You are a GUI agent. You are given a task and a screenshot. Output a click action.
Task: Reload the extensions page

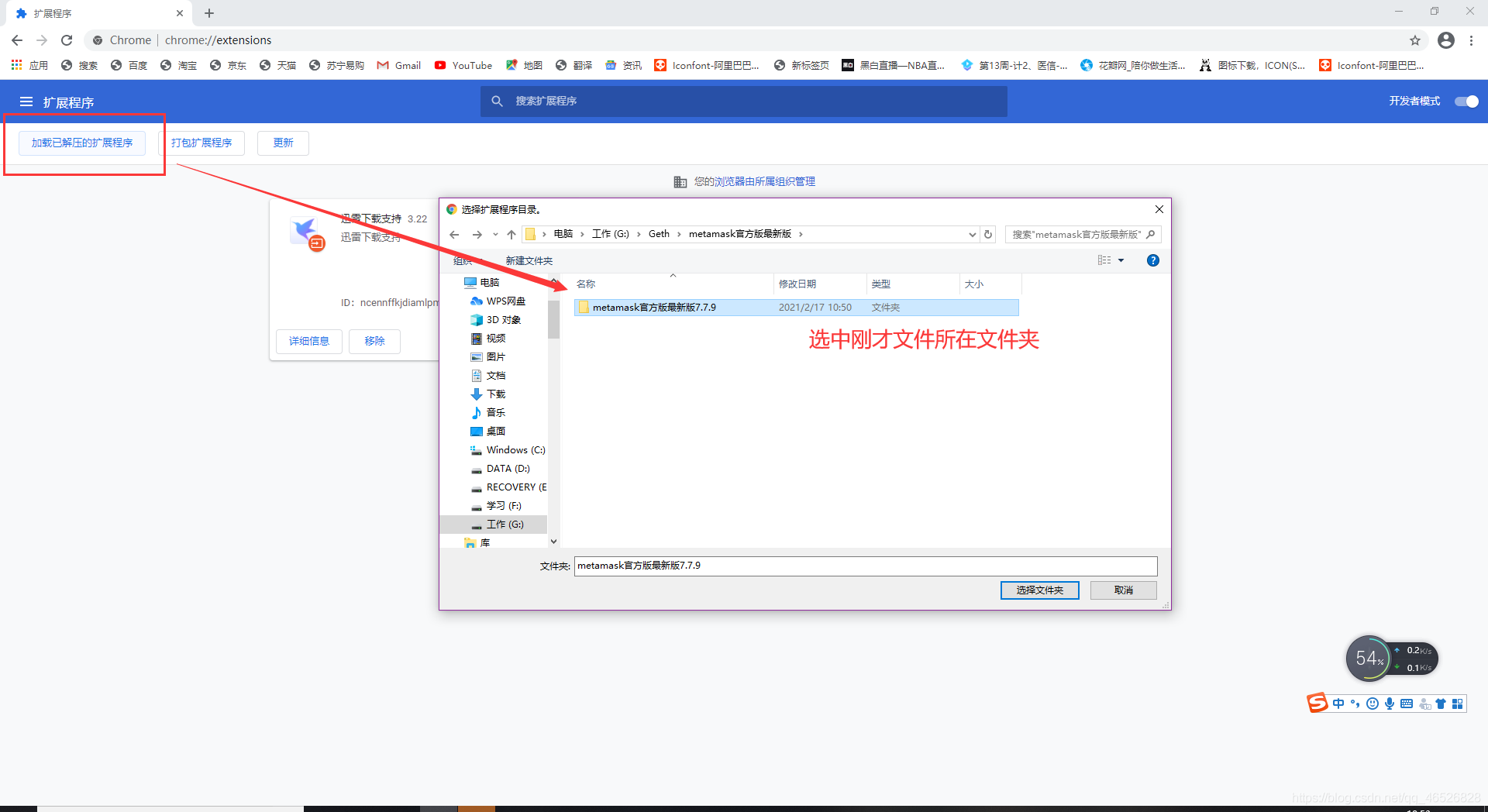(67, 40)
